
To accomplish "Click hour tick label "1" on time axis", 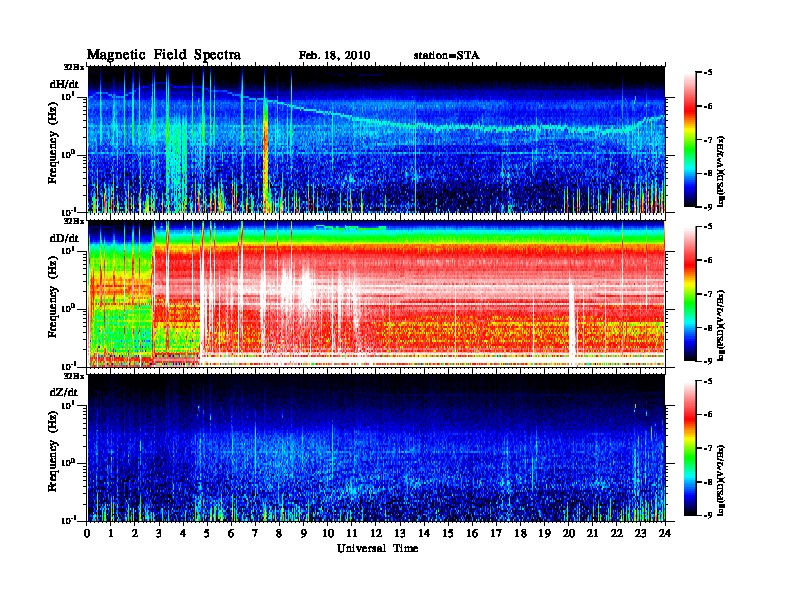I will click(x=111, y=533).
